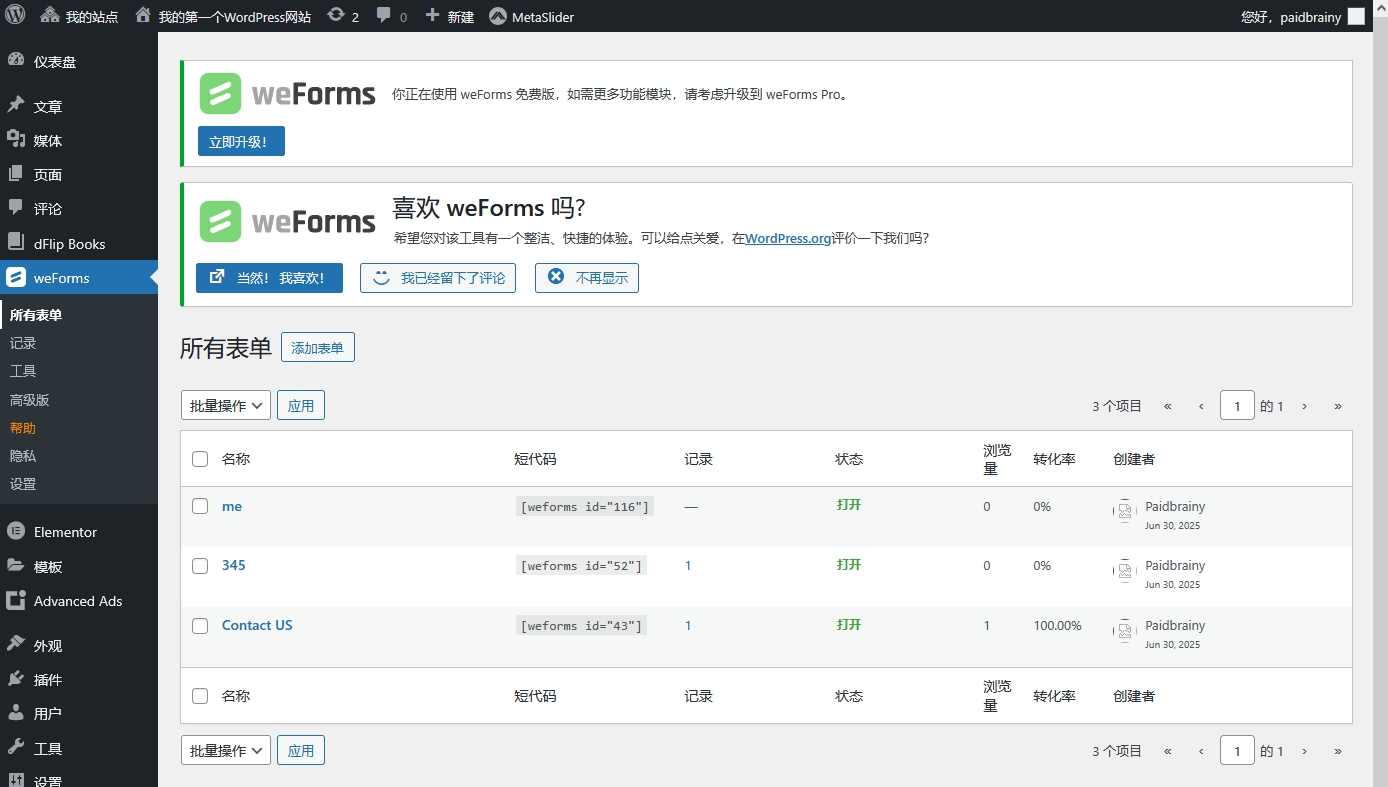
Task: Follow the WordPress.org link
Action: (x=788, y=238)
